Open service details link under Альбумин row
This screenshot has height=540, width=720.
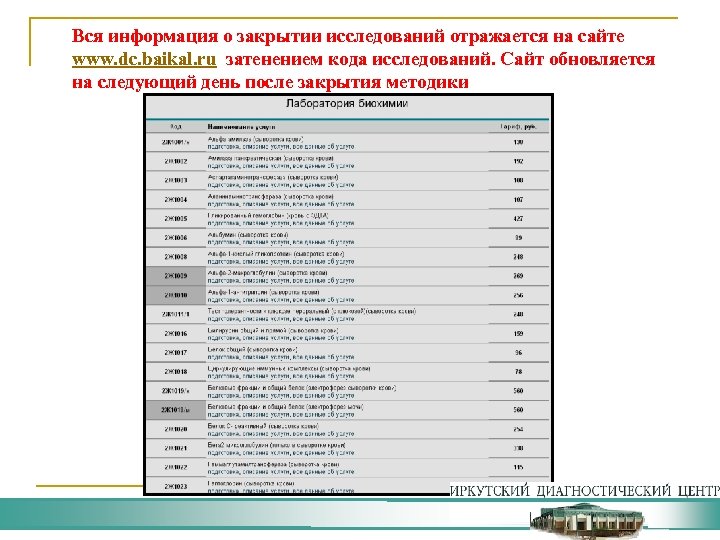tap(281, 242)
